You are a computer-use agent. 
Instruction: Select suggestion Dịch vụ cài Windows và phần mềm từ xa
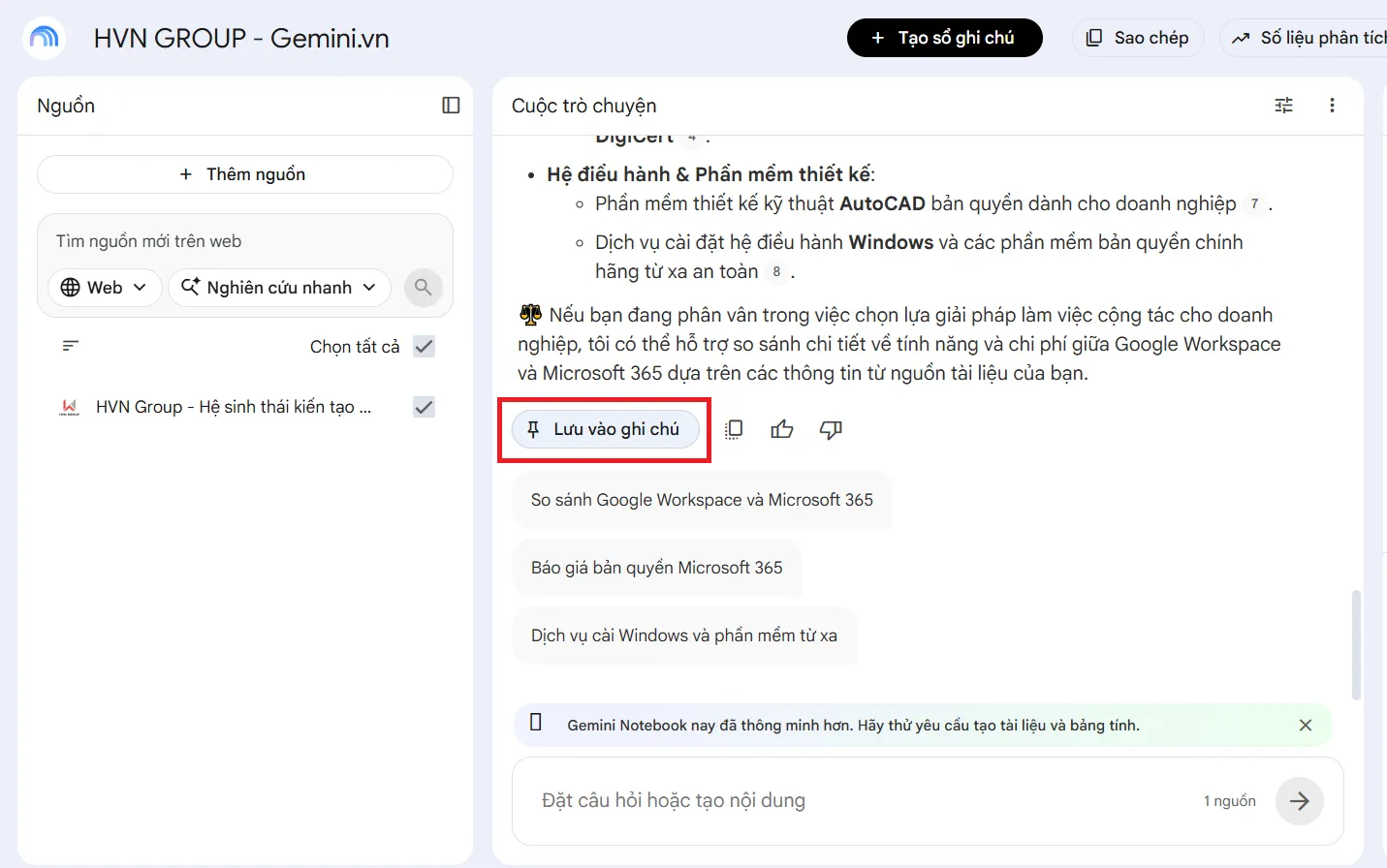(684, 635)
